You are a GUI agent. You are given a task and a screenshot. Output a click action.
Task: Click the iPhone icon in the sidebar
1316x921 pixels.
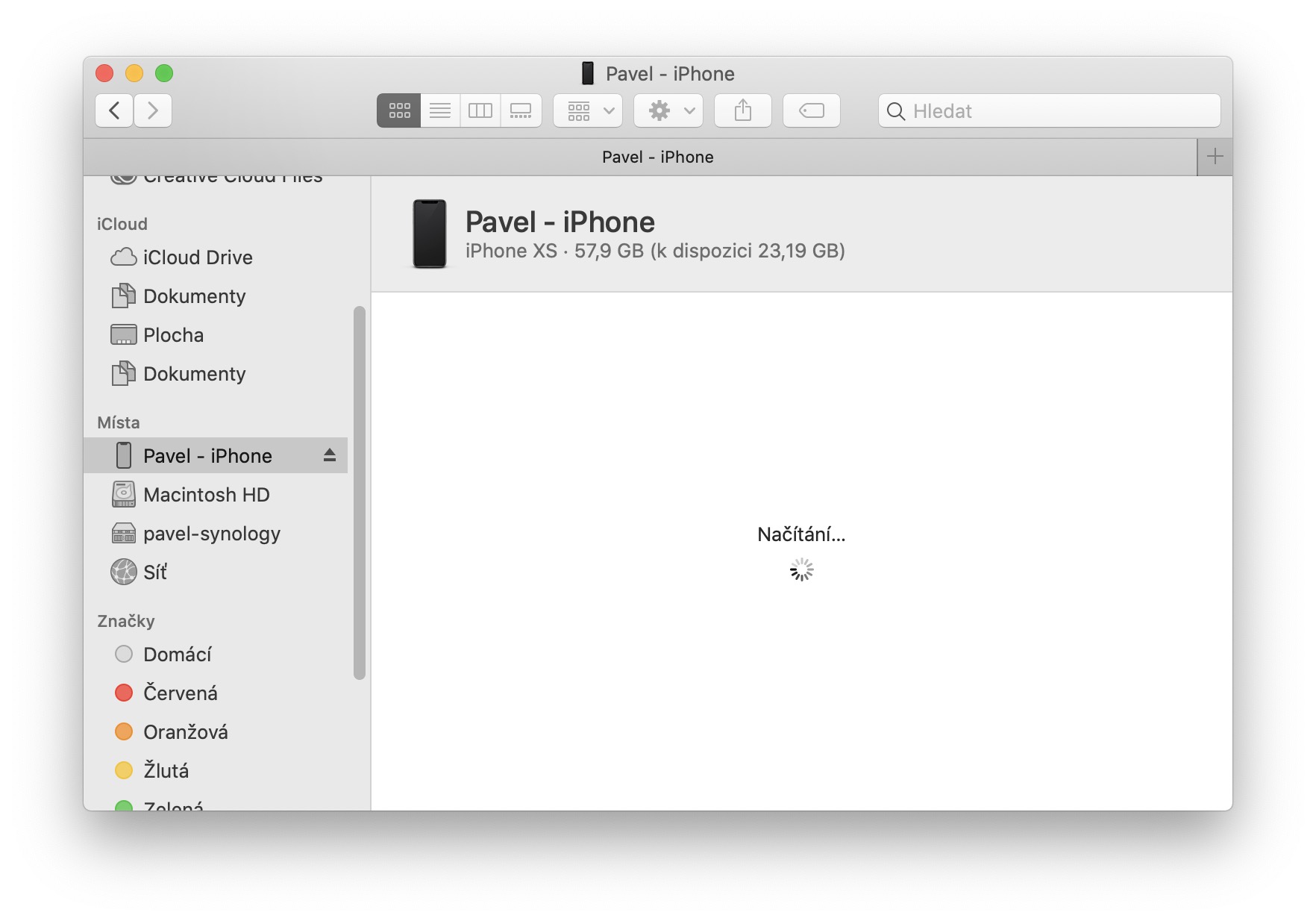[x=124, y=455]
